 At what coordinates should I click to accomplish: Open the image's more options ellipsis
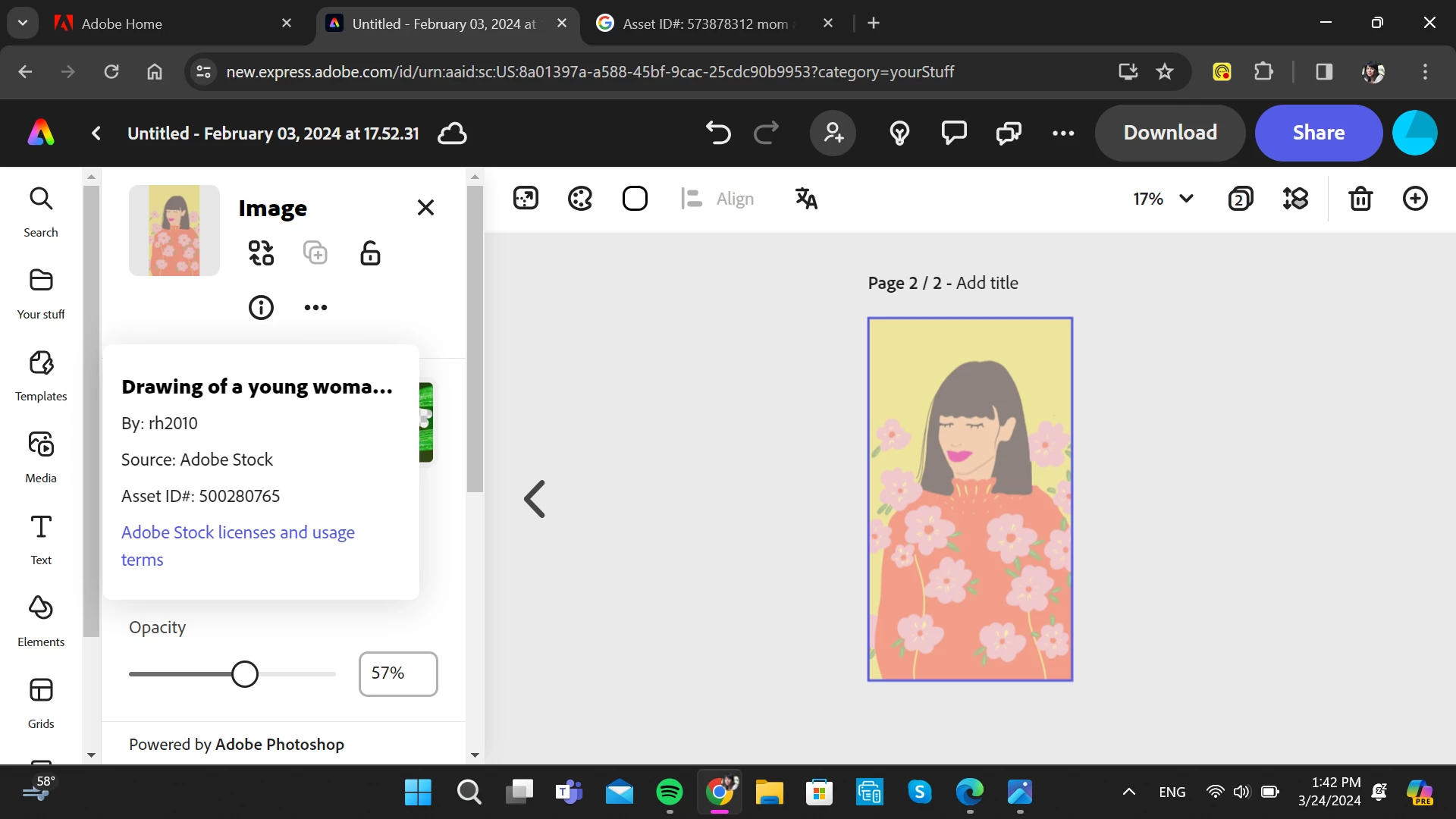(x=315, y=307)
